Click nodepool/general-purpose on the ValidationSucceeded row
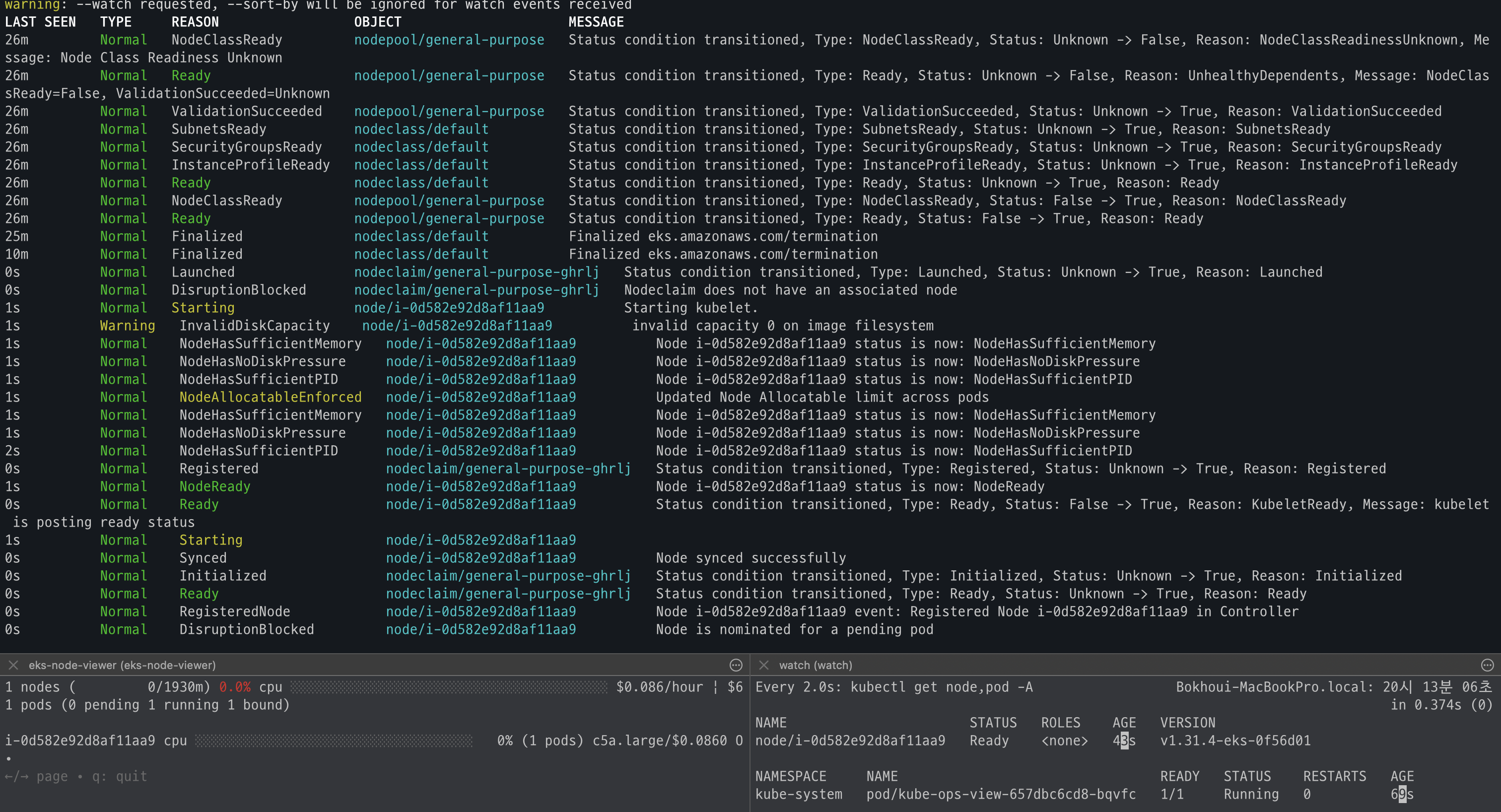Viewport: 1501px width, 812px height. [x=449, y=111]
